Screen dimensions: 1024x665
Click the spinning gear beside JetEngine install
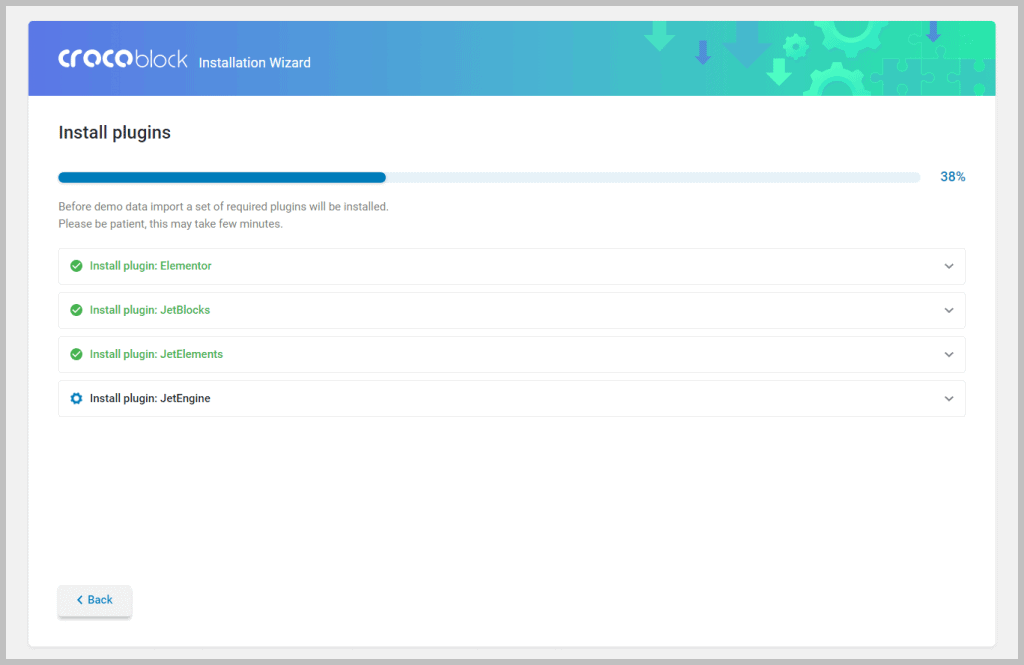point(76,398)
